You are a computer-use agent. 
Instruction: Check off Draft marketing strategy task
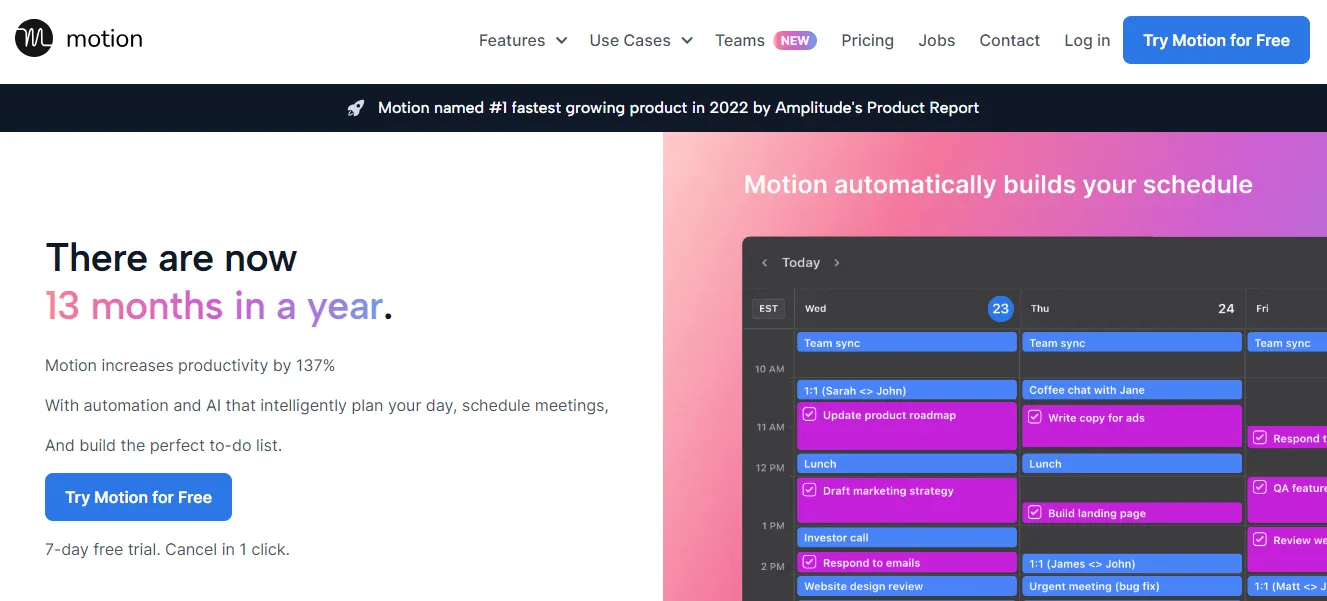810,491
